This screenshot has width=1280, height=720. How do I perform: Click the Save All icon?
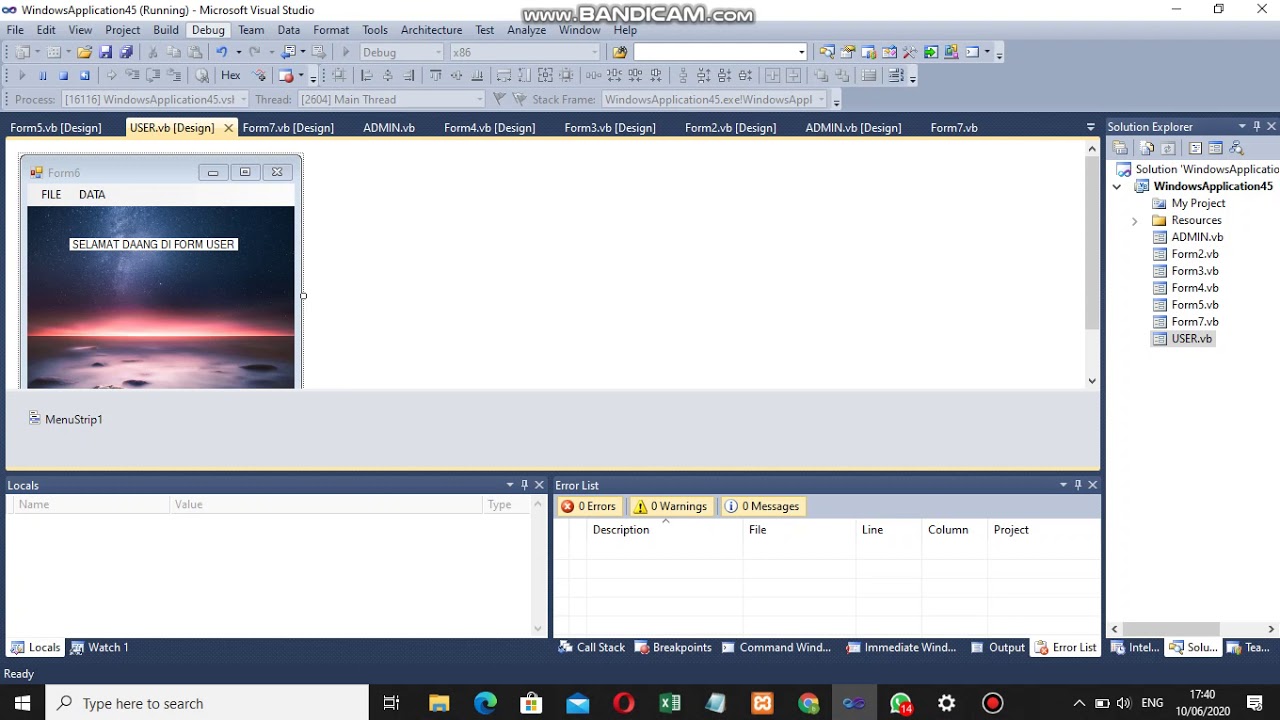[126, 52]
